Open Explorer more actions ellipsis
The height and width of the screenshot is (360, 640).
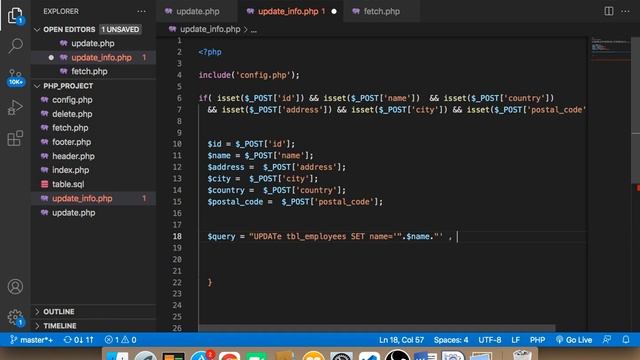141,11
